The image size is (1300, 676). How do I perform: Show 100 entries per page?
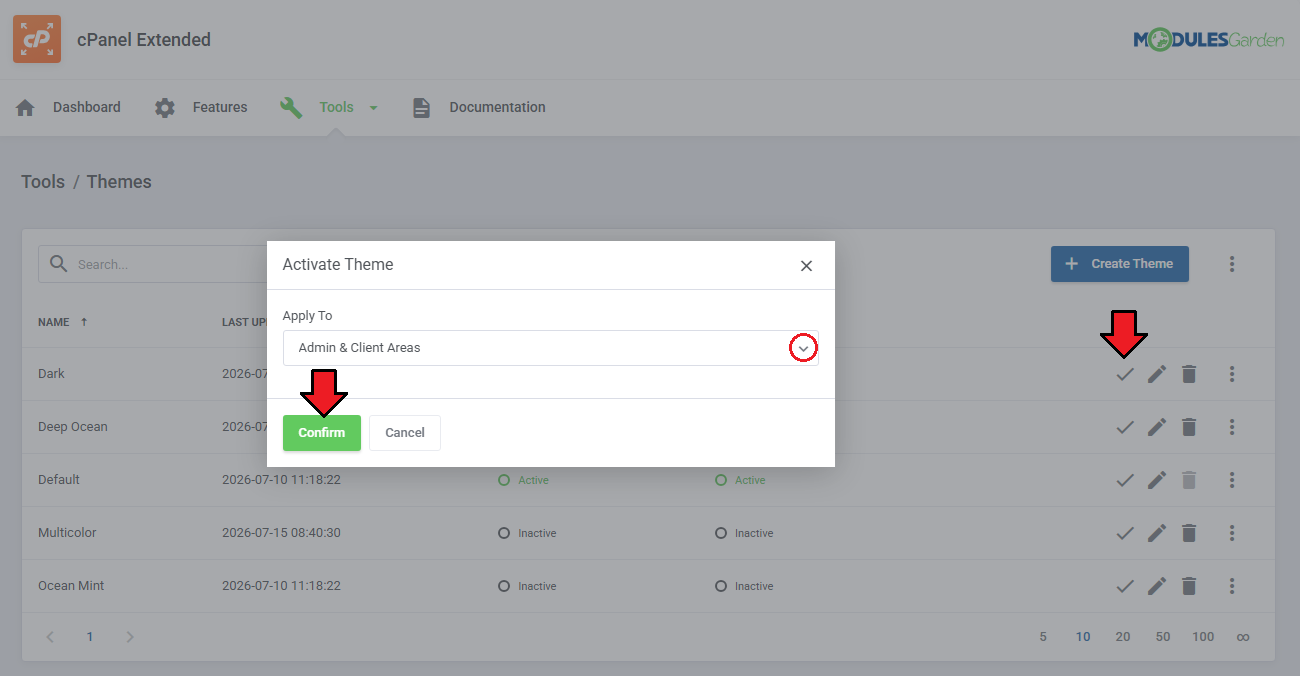[1203, 637]
